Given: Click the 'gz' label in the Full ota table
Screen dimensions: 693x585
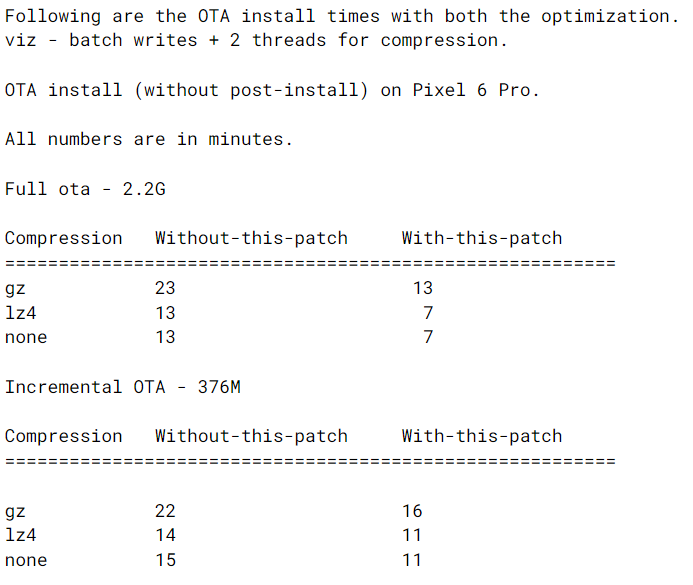Looking at the screenshot, I should 15,288.
